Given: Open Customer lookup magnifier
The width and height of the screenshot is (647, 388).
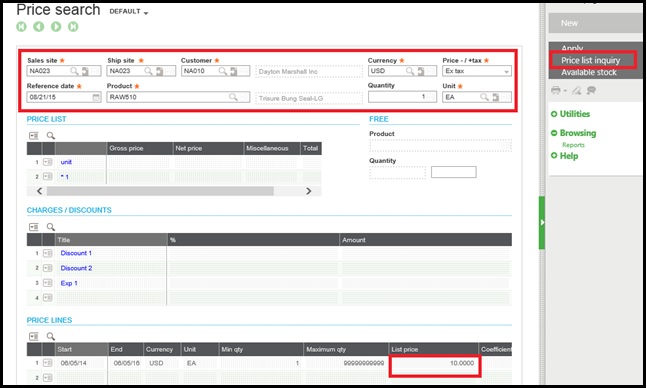Looking at the screenshot, I should point(223,71).
